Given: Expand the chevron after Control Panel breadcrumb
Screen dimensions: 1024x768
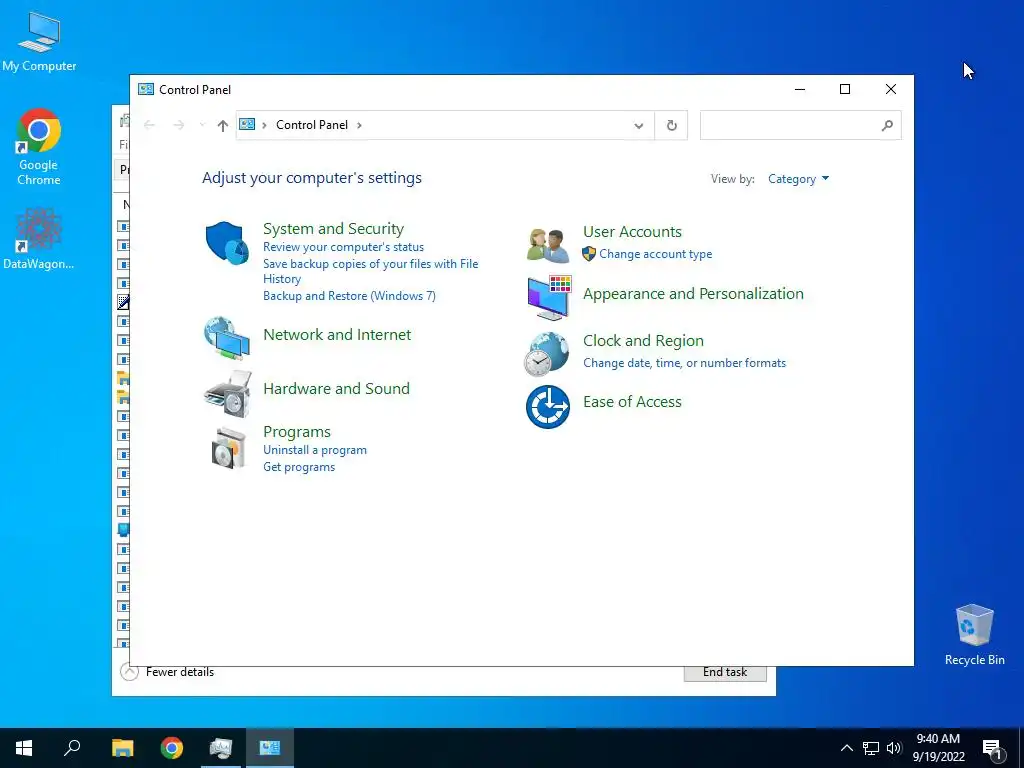Looking at the screenshot, I should click(x=359, y=125).
